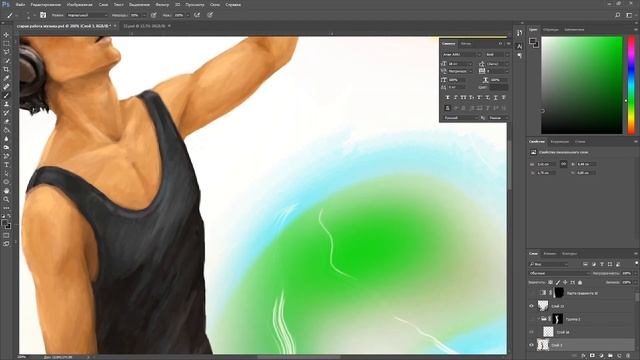Open the brush blend mode dropdown
Image resolution: width=640 pixels, height=360 pixels.
(x=86, y=15)
